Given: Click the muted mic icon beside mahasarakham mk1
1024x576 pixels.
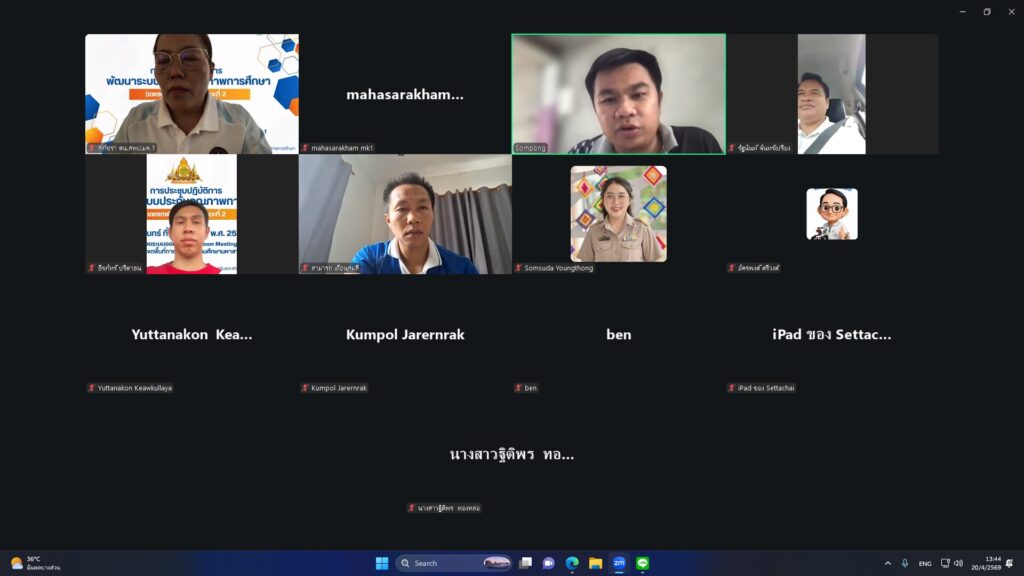Looking at the screenshot, I should (305, 148).
